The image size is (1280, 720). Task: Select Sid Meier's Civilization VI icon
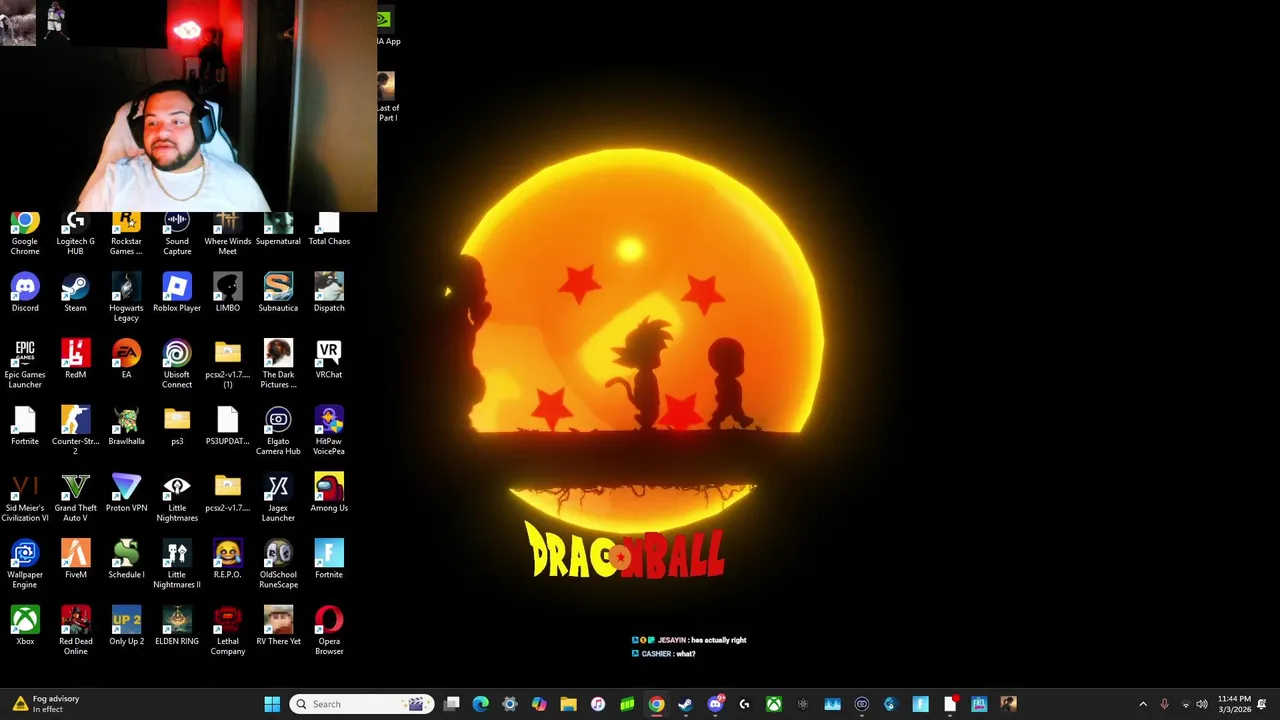[x=25, y=498]
